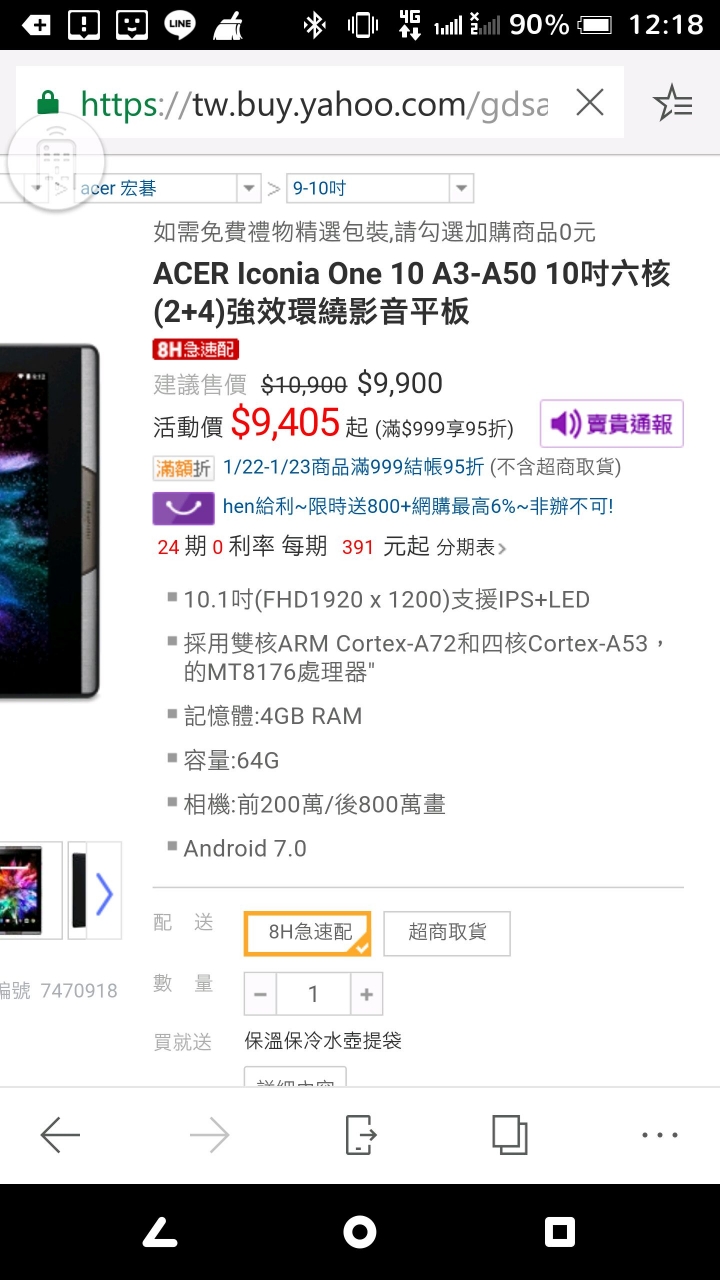This screenshot has width=720, height=1280.
Task: Clear the URL with the X icon
Action: [590, 103]
